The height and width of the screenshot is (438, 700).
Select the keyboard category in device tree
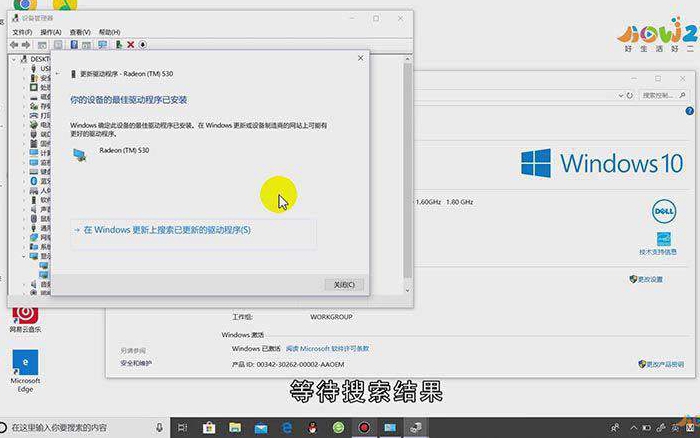click(39, 171)
